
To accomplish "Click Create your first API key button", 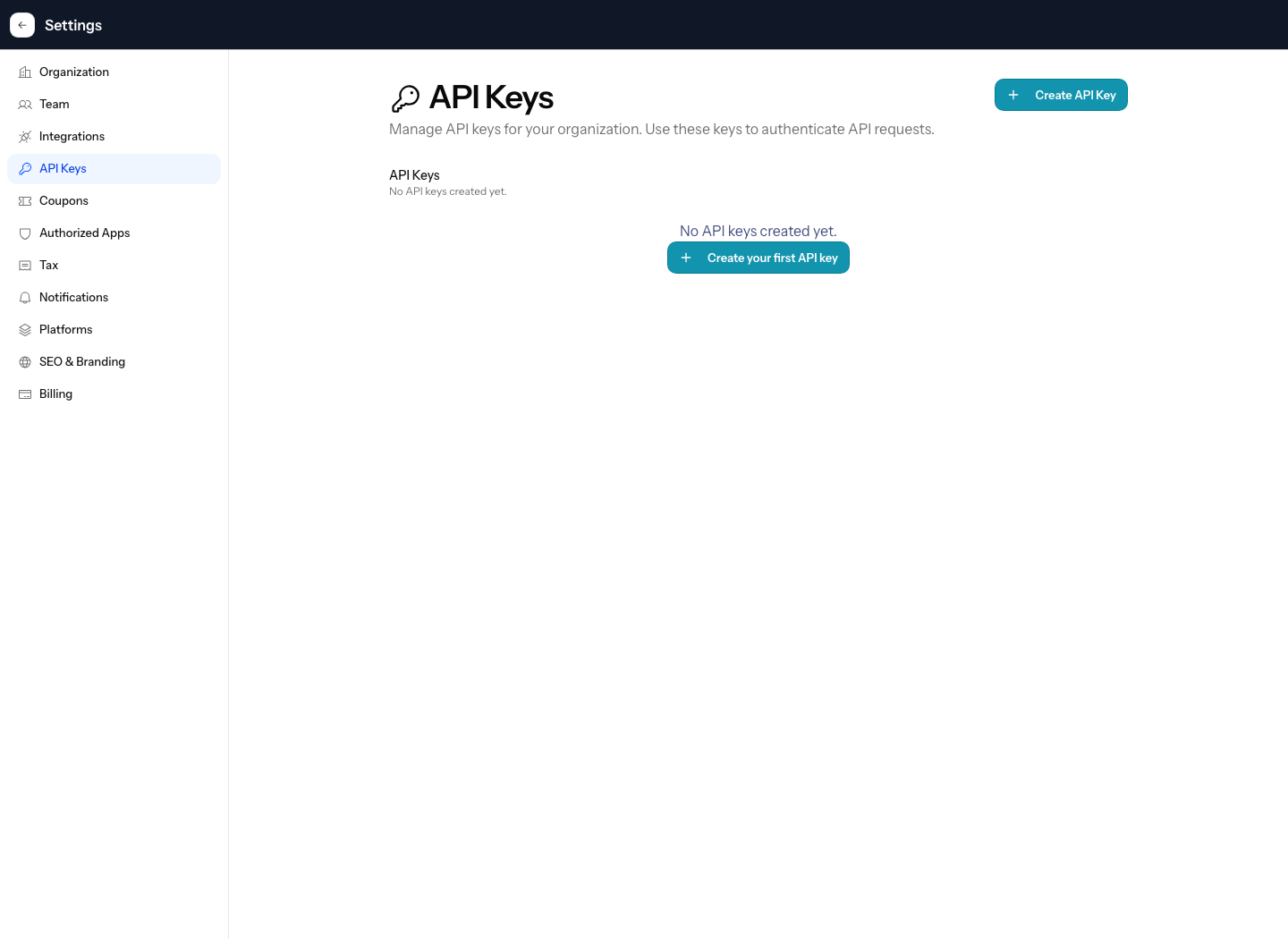I will pyautogui.click(x=758, y=258).
